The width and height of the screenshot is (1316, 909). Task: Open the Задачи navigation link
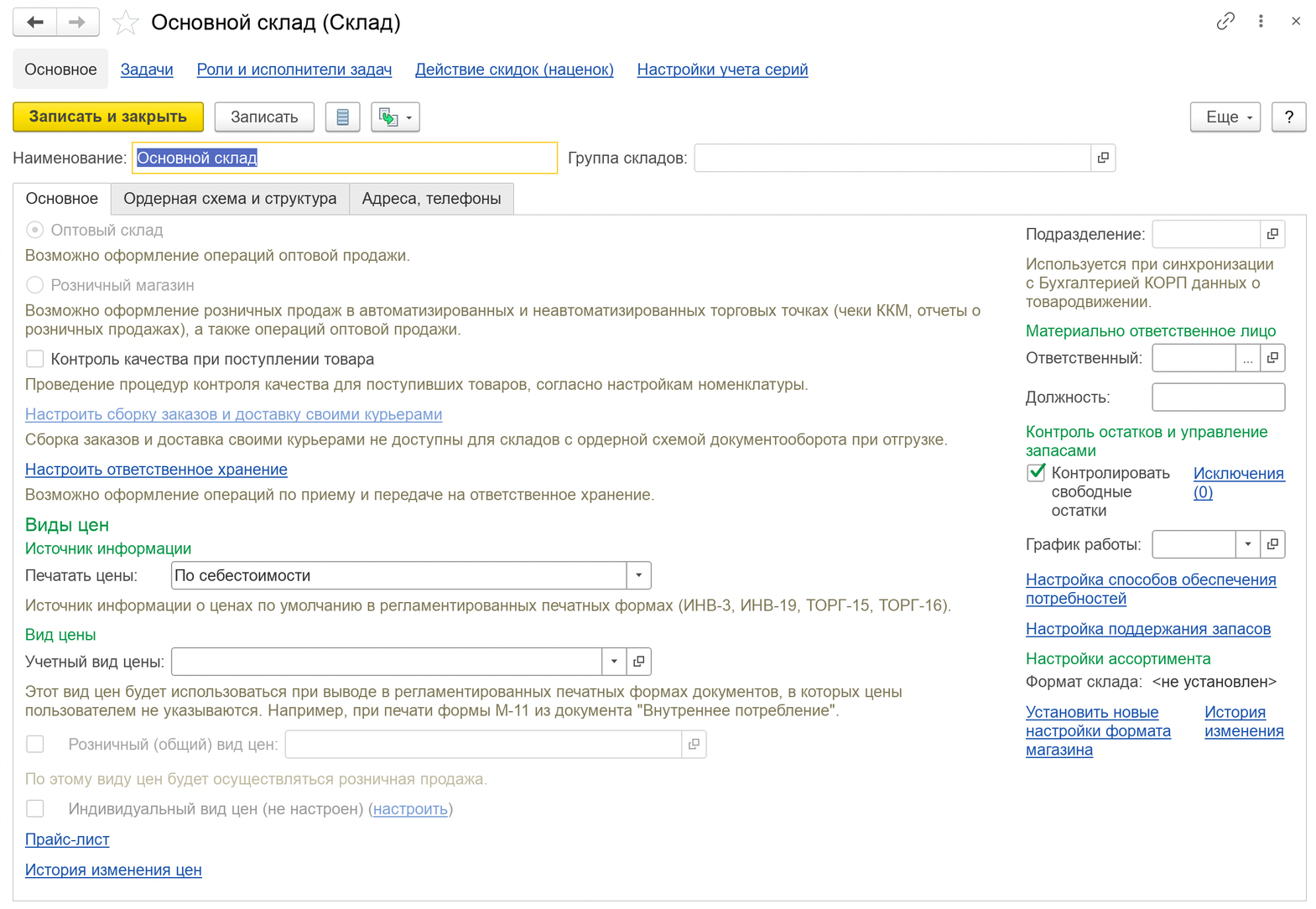[x=147, y=70]
